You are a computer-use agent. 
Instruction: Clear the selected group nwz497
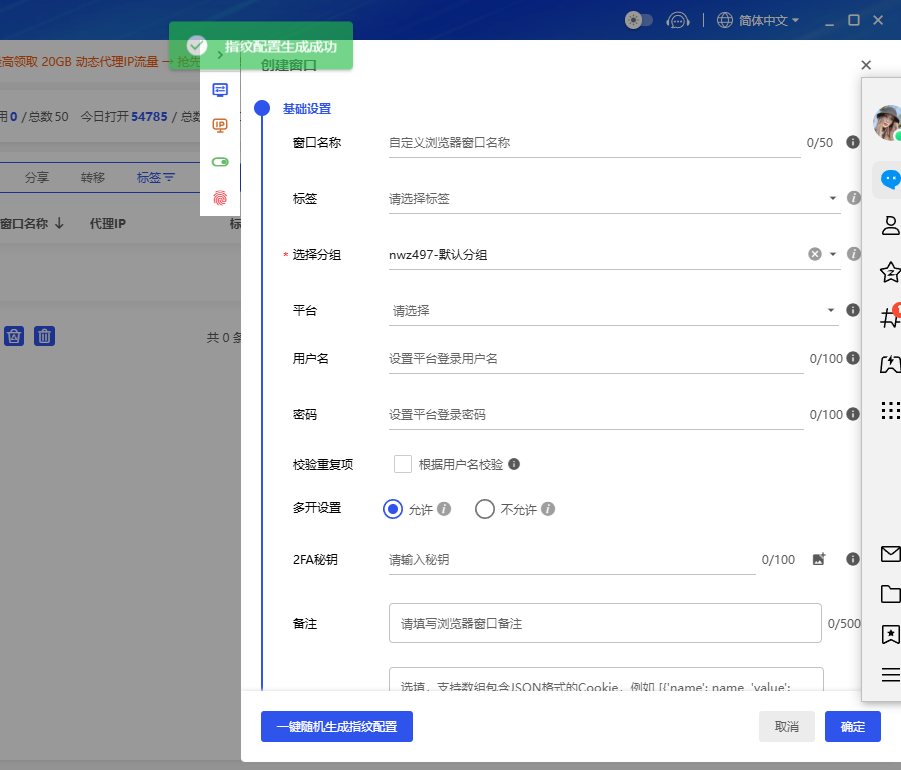tap(815, 254)
